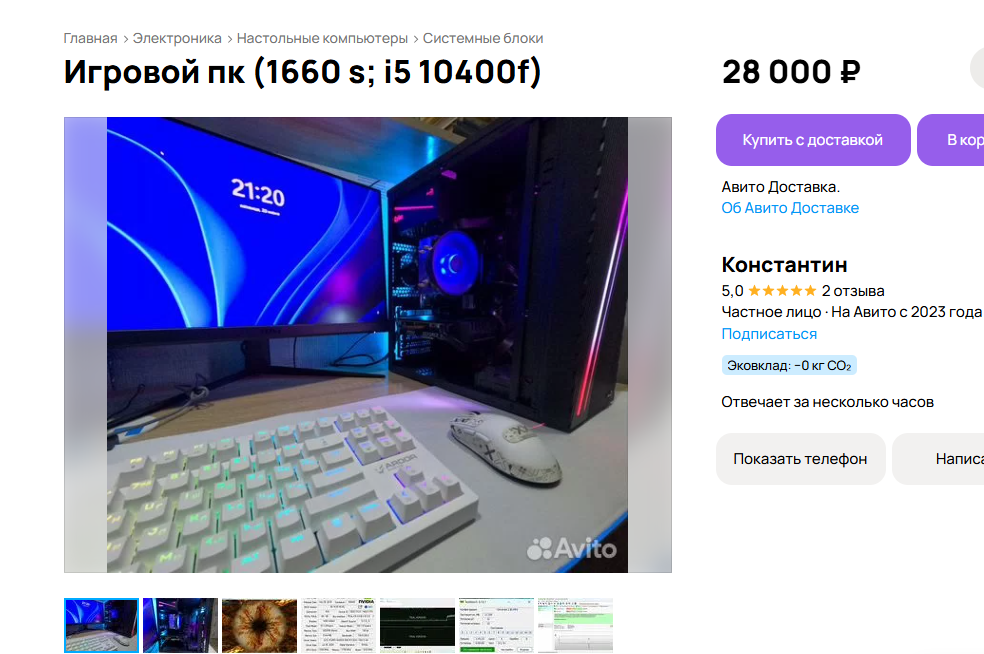
Task: Select first thumbnail with desk setup
Action: [101, 625]
